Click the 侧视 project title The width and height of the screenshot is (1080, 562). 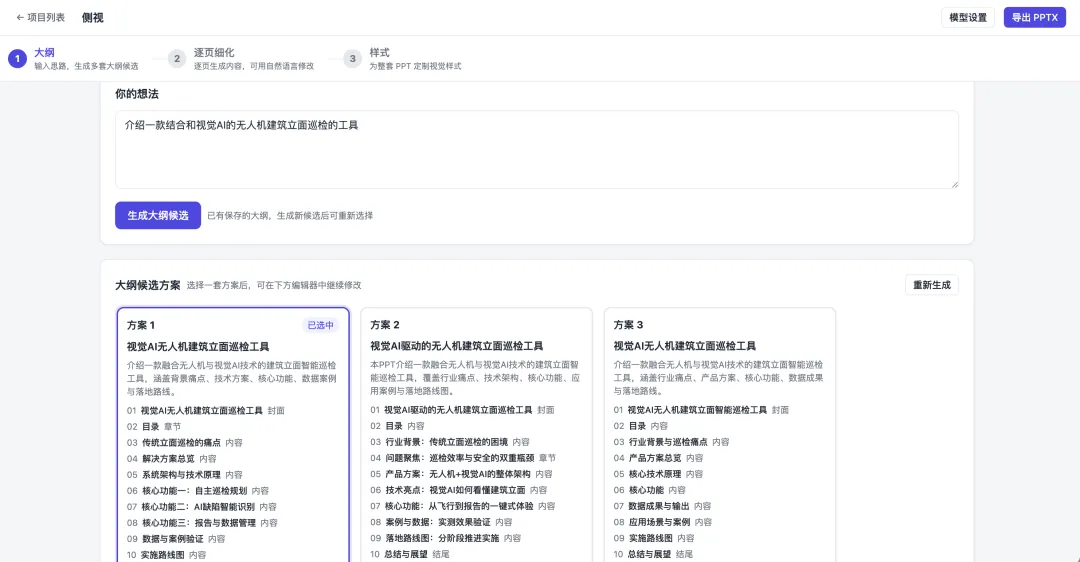pyautogui.click(x=92, y=17)
